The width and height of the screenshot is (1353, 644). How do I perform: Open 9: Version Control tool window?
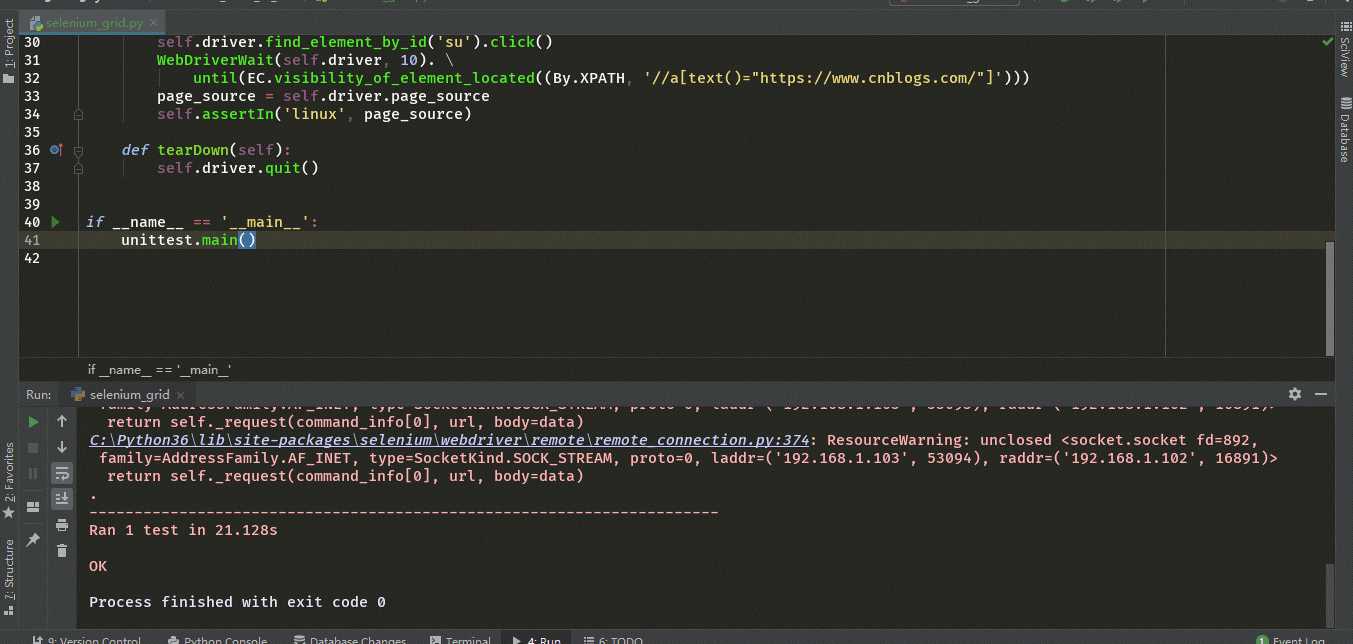(x=86, y=640)
